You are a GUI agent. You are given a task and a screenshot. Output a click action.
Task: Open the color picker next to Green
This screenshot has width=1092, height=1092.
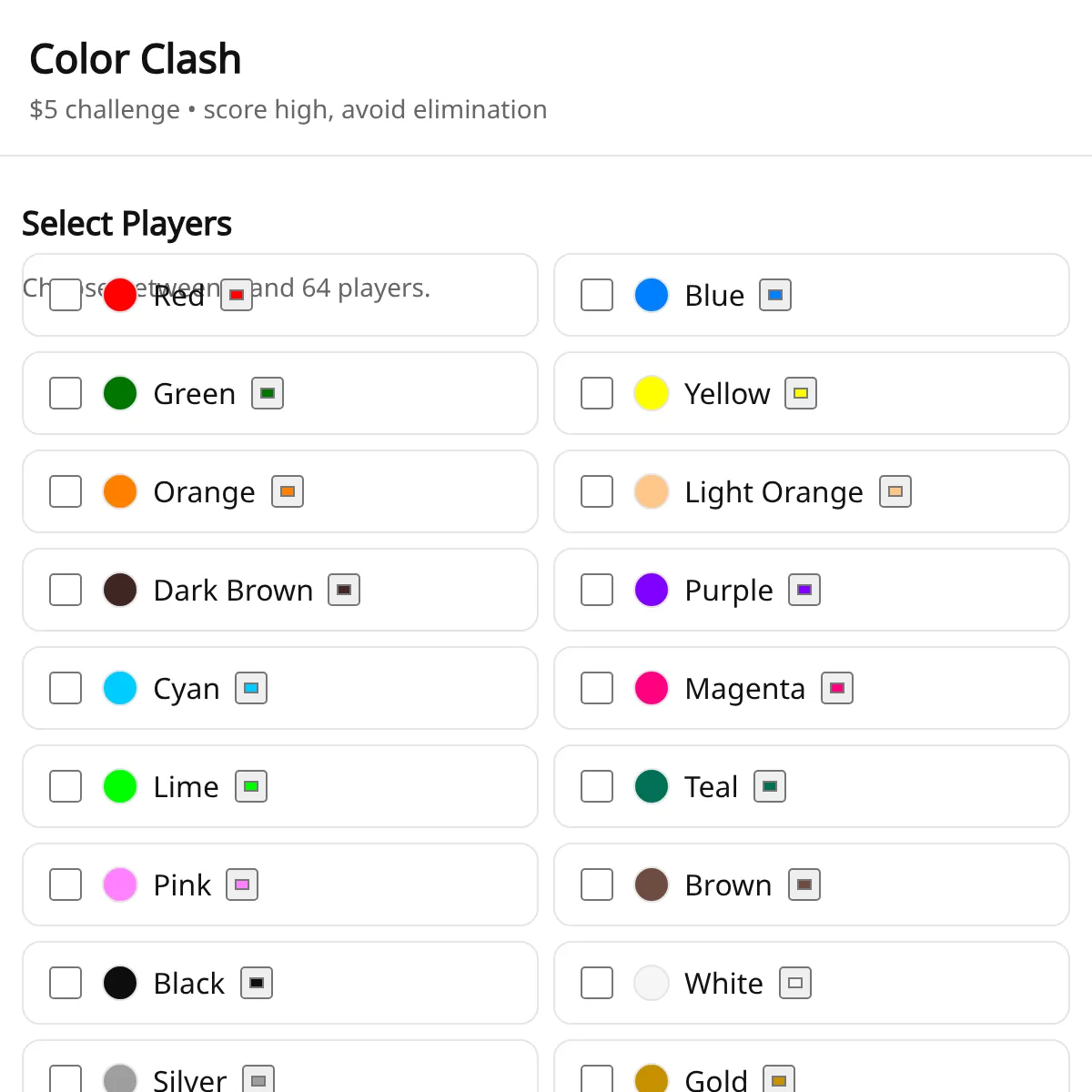(x=268, y=393)
